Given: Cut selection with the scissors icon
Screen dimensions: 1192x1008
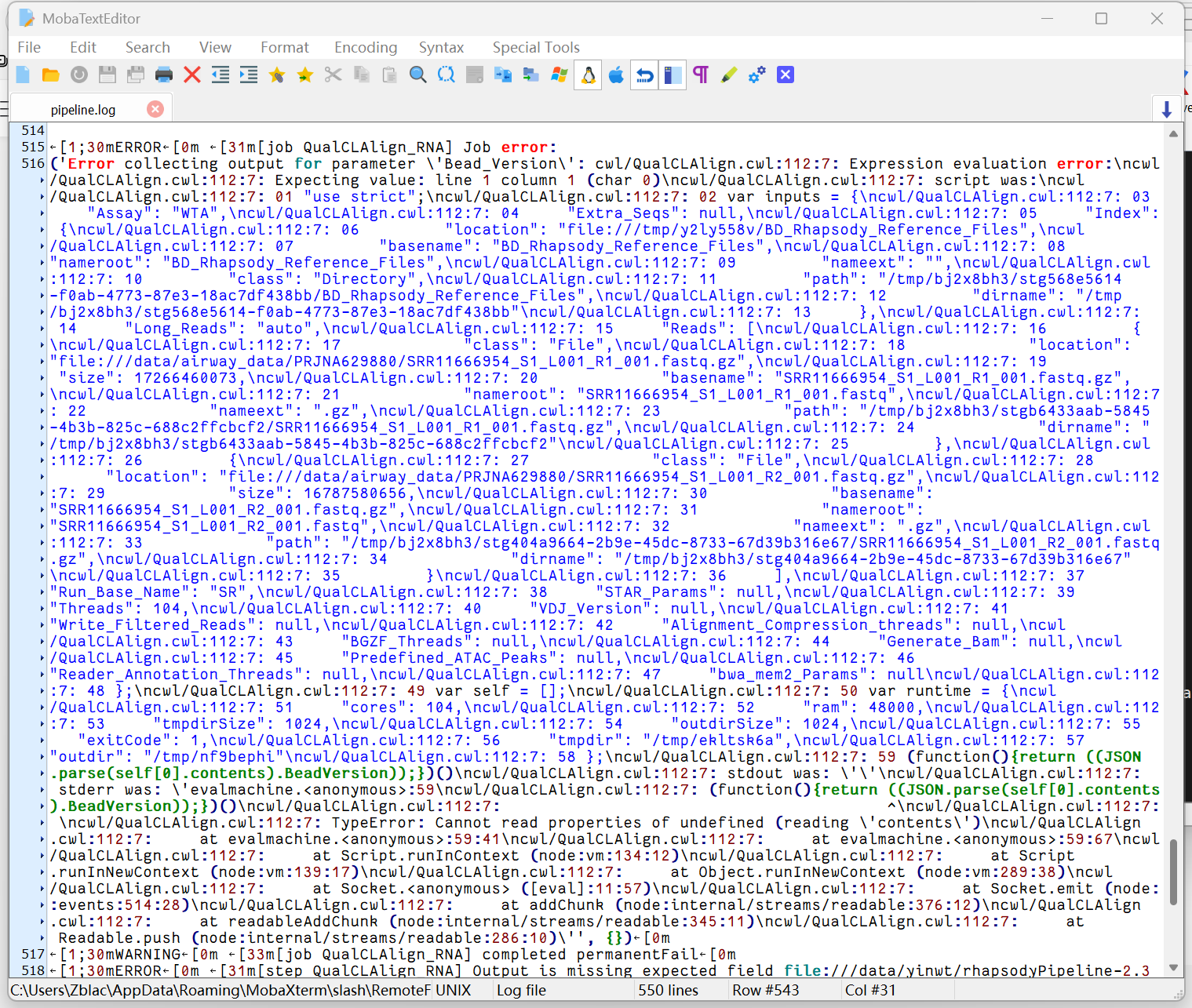Looking at the screenshot, I should [334, 75].
